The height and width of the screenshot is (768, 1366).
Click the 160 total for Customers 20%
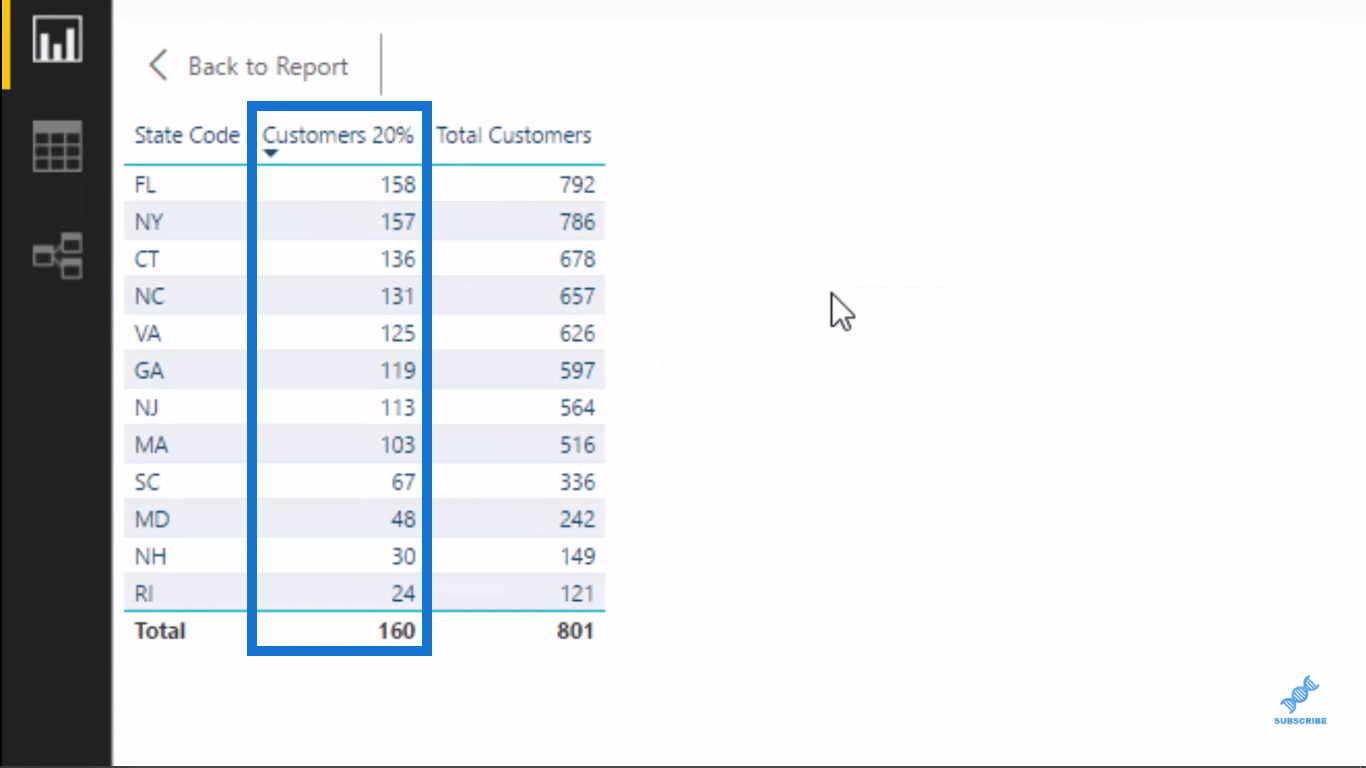(x=397, y=630)
